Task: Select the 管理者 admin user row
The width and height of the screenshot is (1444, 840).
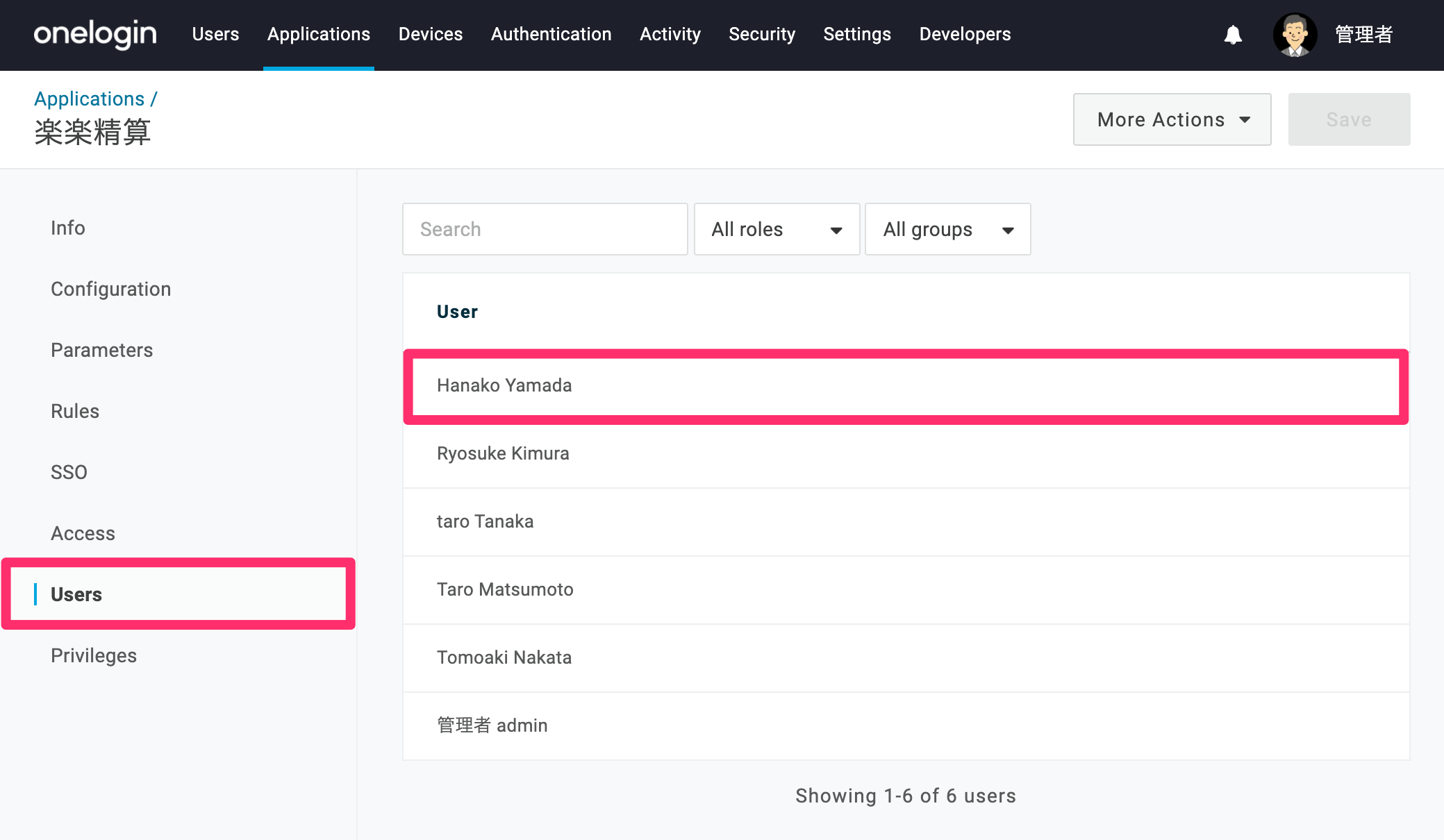Action: tap(906, 725)
